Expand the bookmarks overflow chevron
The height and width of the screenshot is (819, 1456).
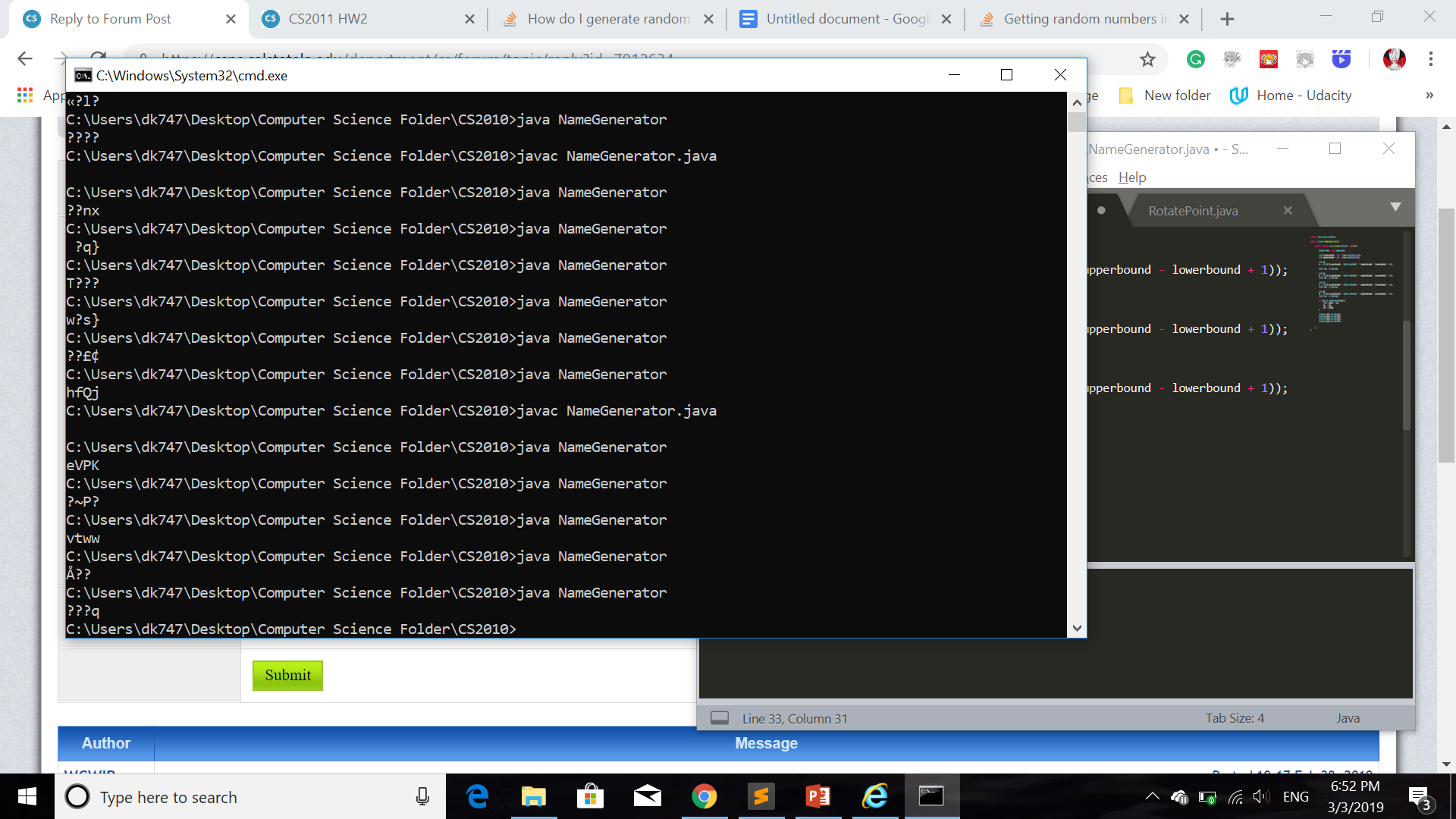pos(1429,96)
